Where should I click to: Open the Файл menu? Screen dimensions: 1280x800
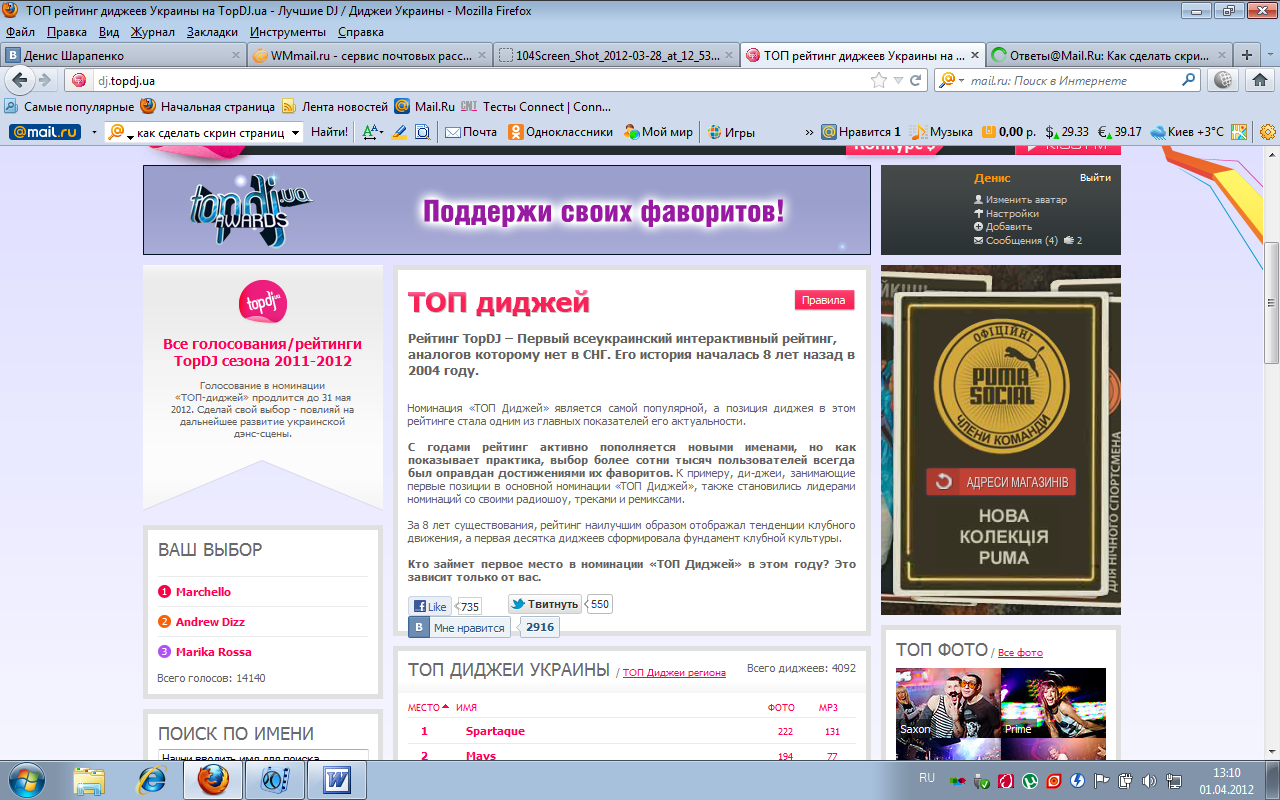[20, 33]
